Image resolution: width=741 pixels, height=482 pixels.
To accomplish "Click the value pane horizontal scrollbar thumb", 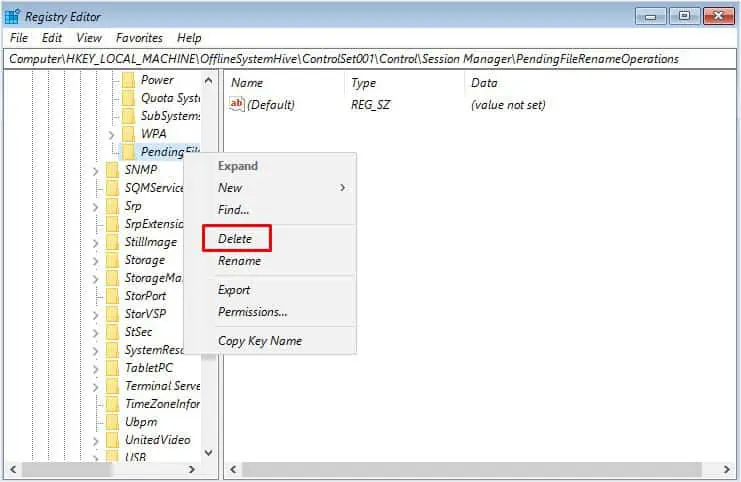I will point(472,469).
